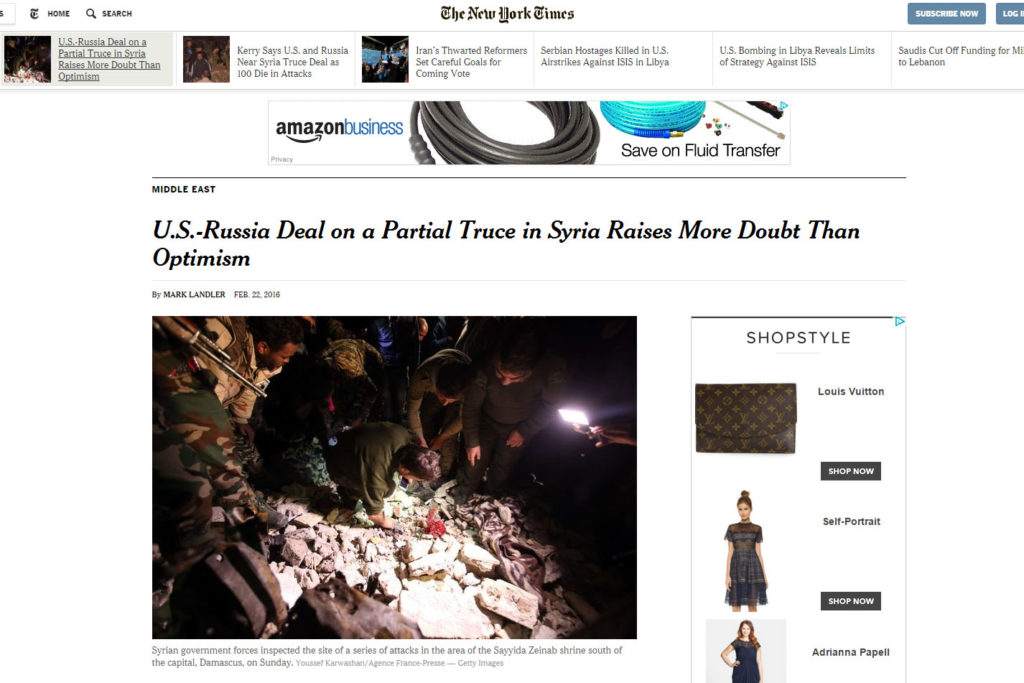Click author name MARK LANDLER

click(194, 294)
